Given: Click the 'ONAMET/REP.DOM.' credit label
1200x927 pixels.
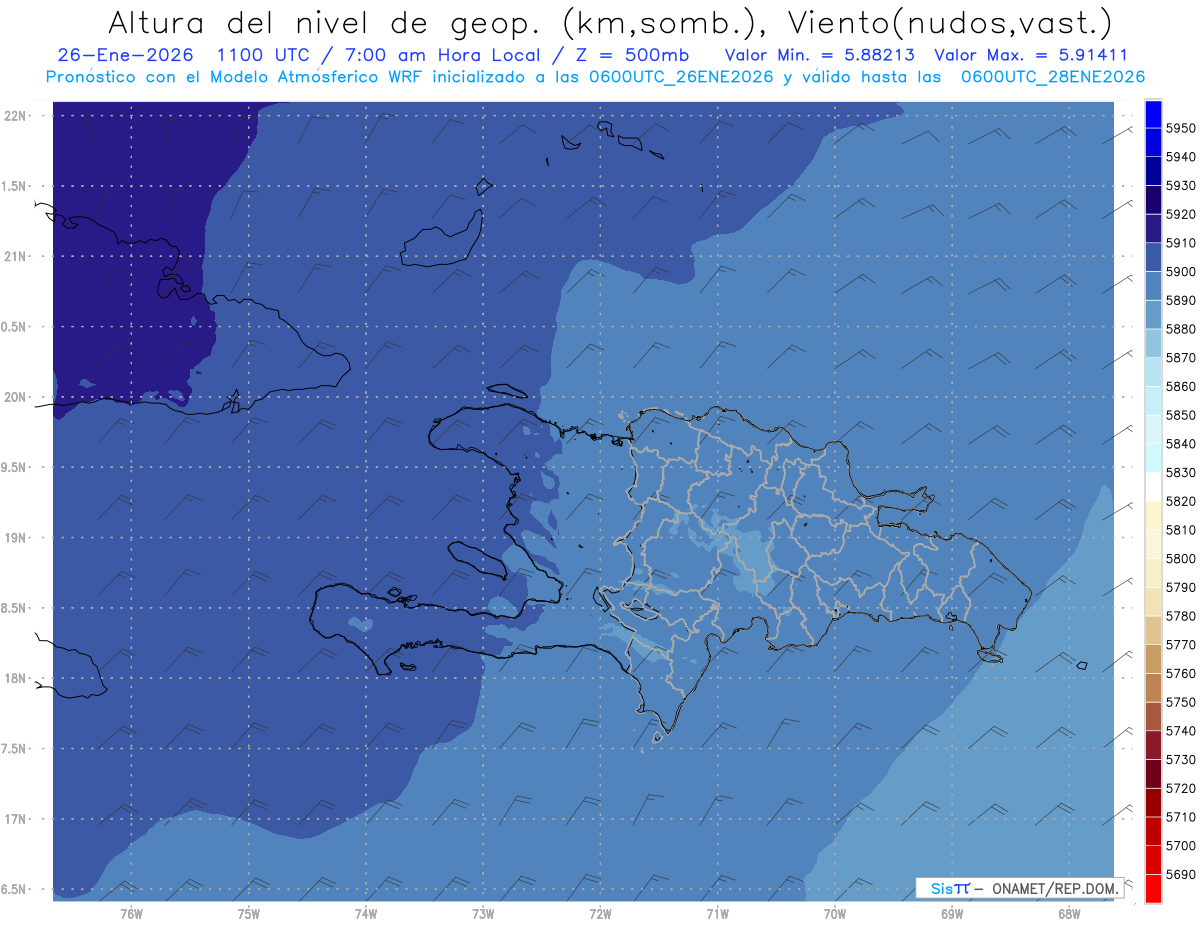Looking at the screenshot, I should pos(1056,888).
